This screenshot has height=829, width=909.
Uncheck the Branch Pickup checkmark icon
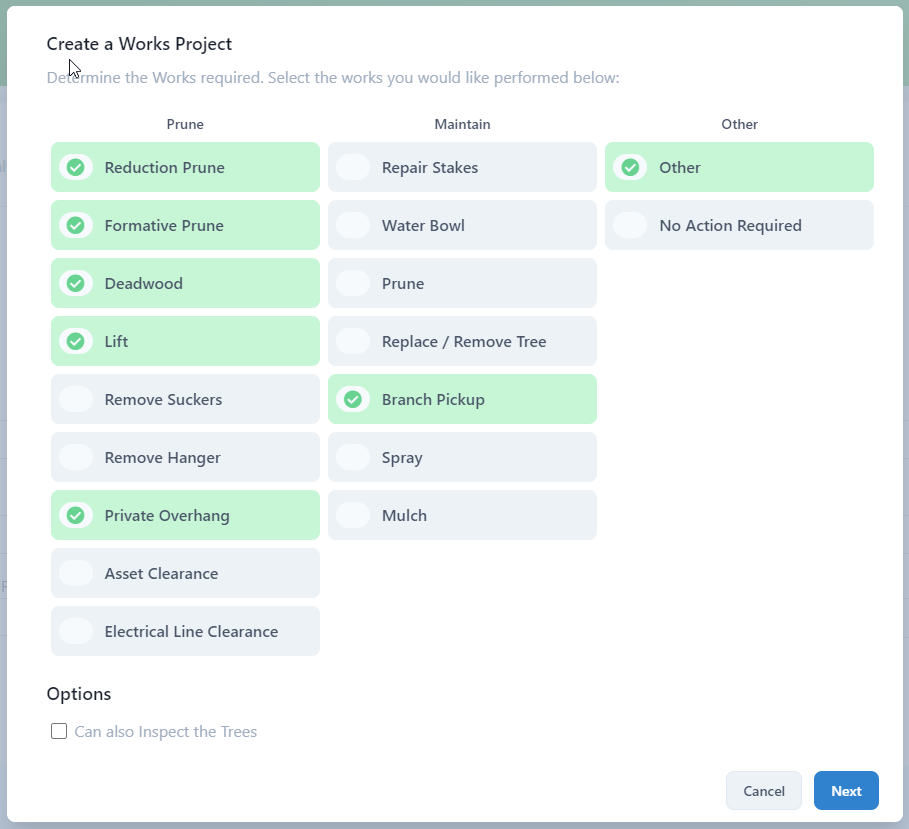(352, 399)
